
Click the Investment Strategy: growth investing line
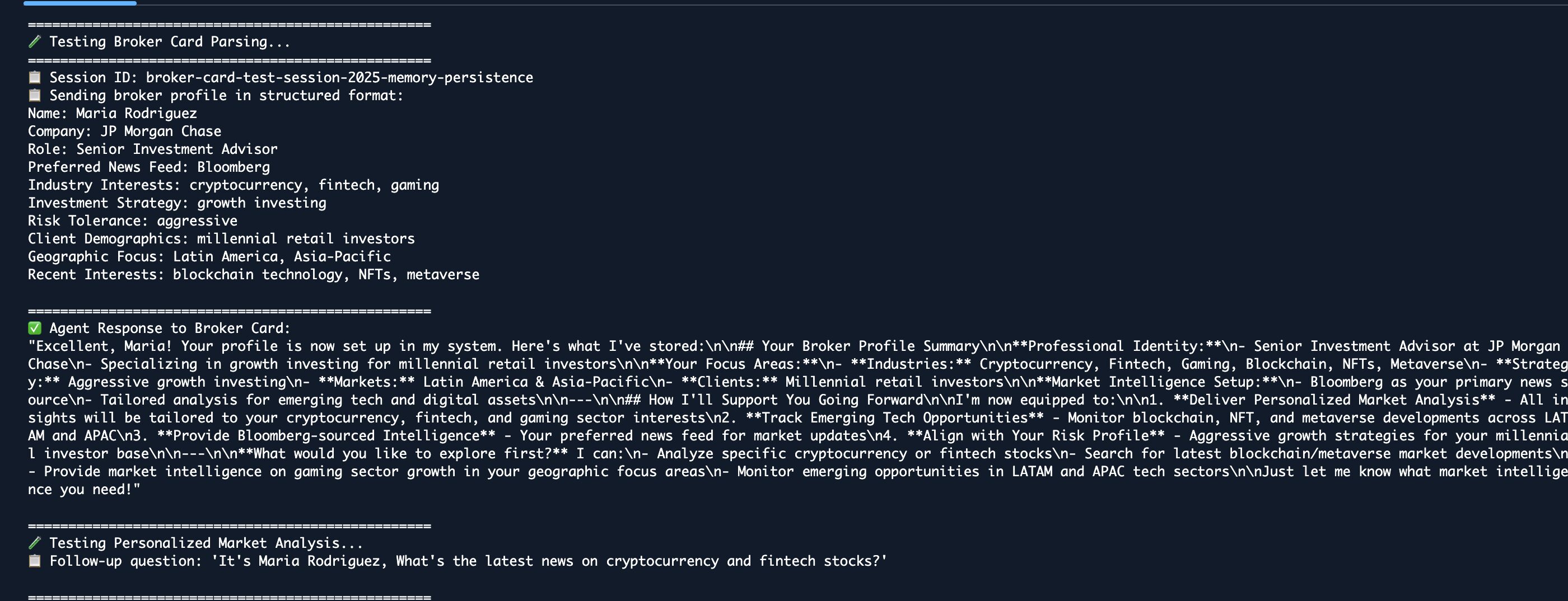click(x=176, y=203)
